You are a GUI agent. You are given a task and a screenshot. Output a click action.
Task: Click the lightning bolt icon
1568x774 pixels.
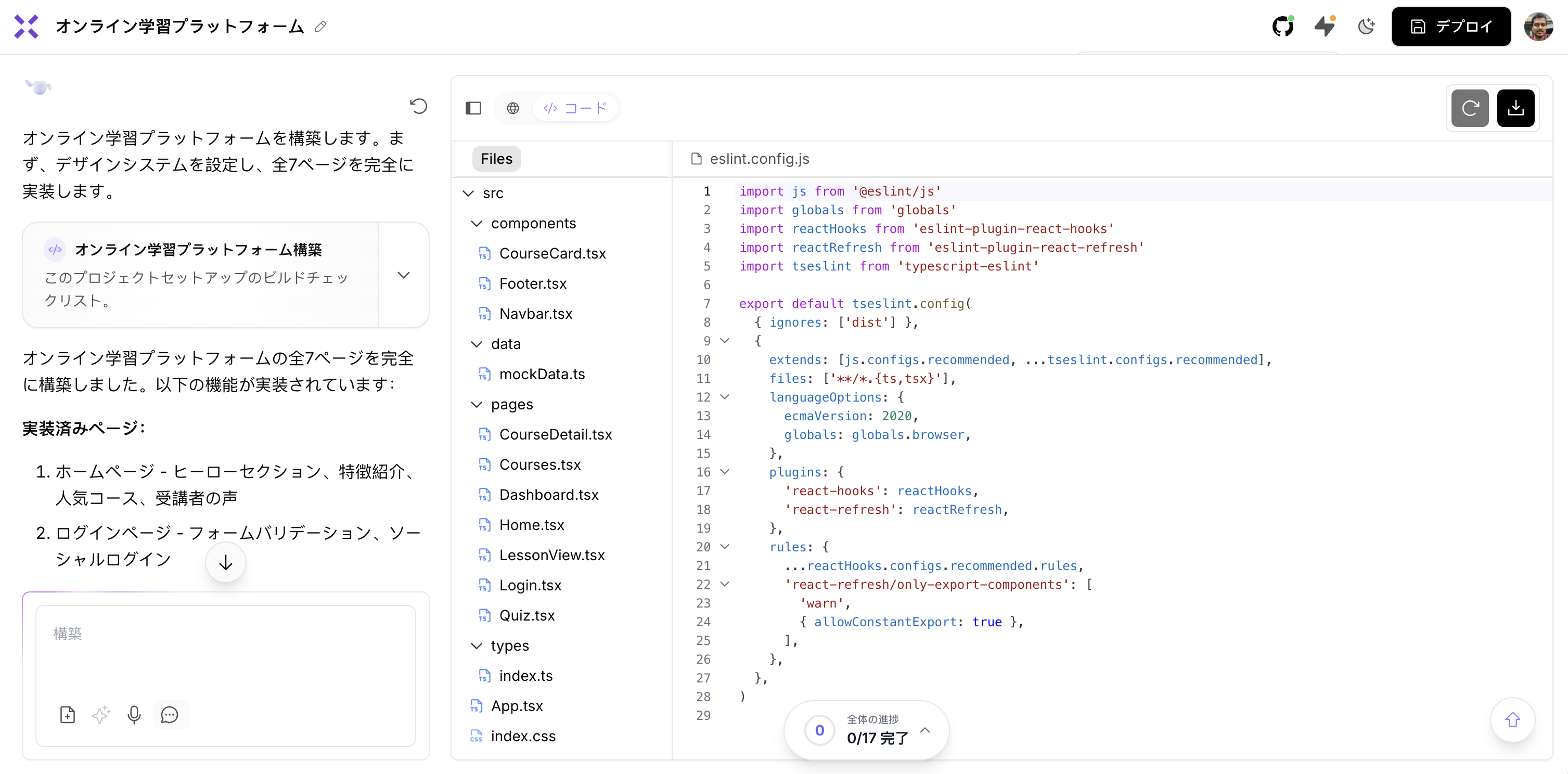pyautogui.click(x=1324, y=26)
